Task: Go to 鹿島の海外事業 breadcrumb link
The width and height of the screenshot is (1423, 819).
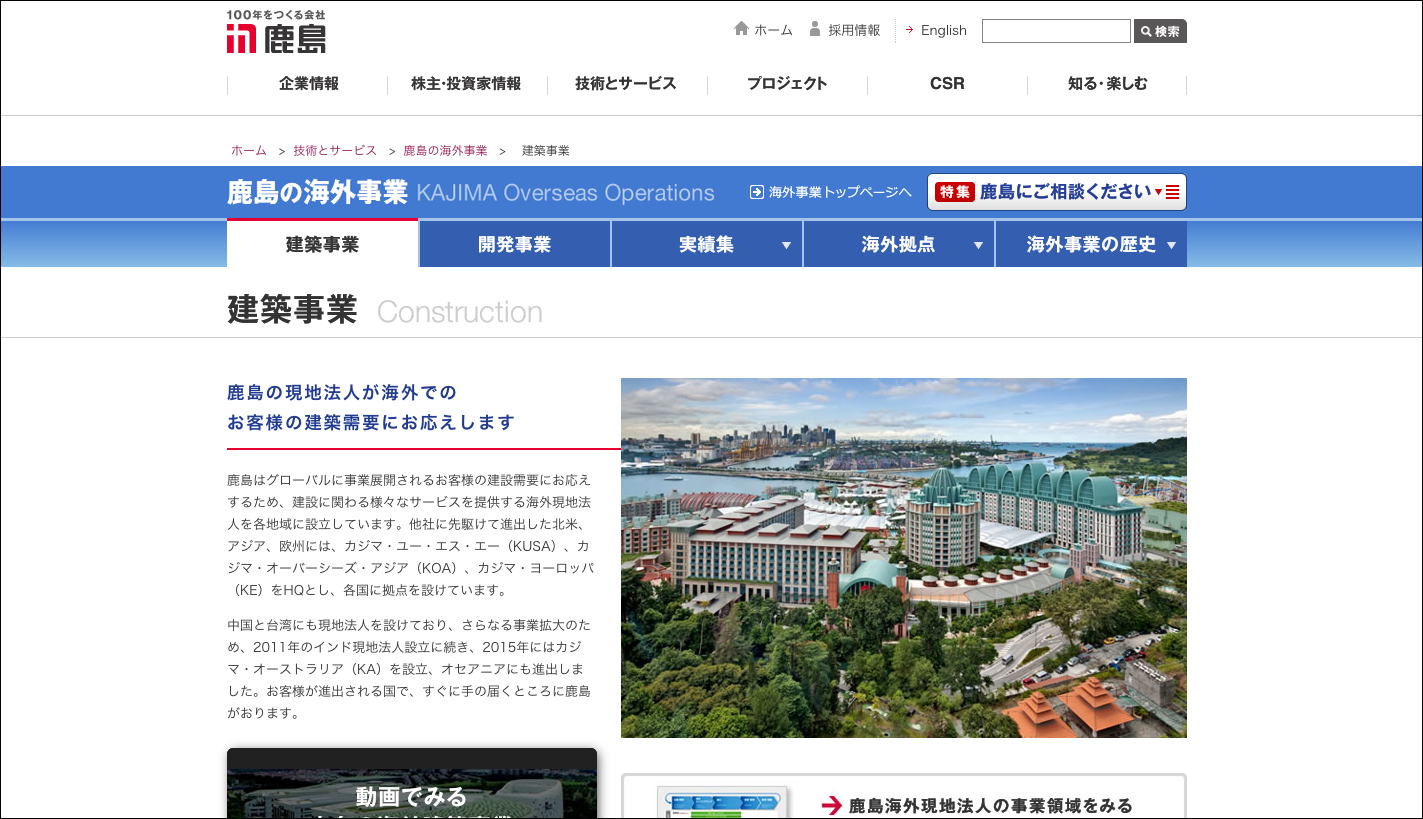Action: (445, 151)
